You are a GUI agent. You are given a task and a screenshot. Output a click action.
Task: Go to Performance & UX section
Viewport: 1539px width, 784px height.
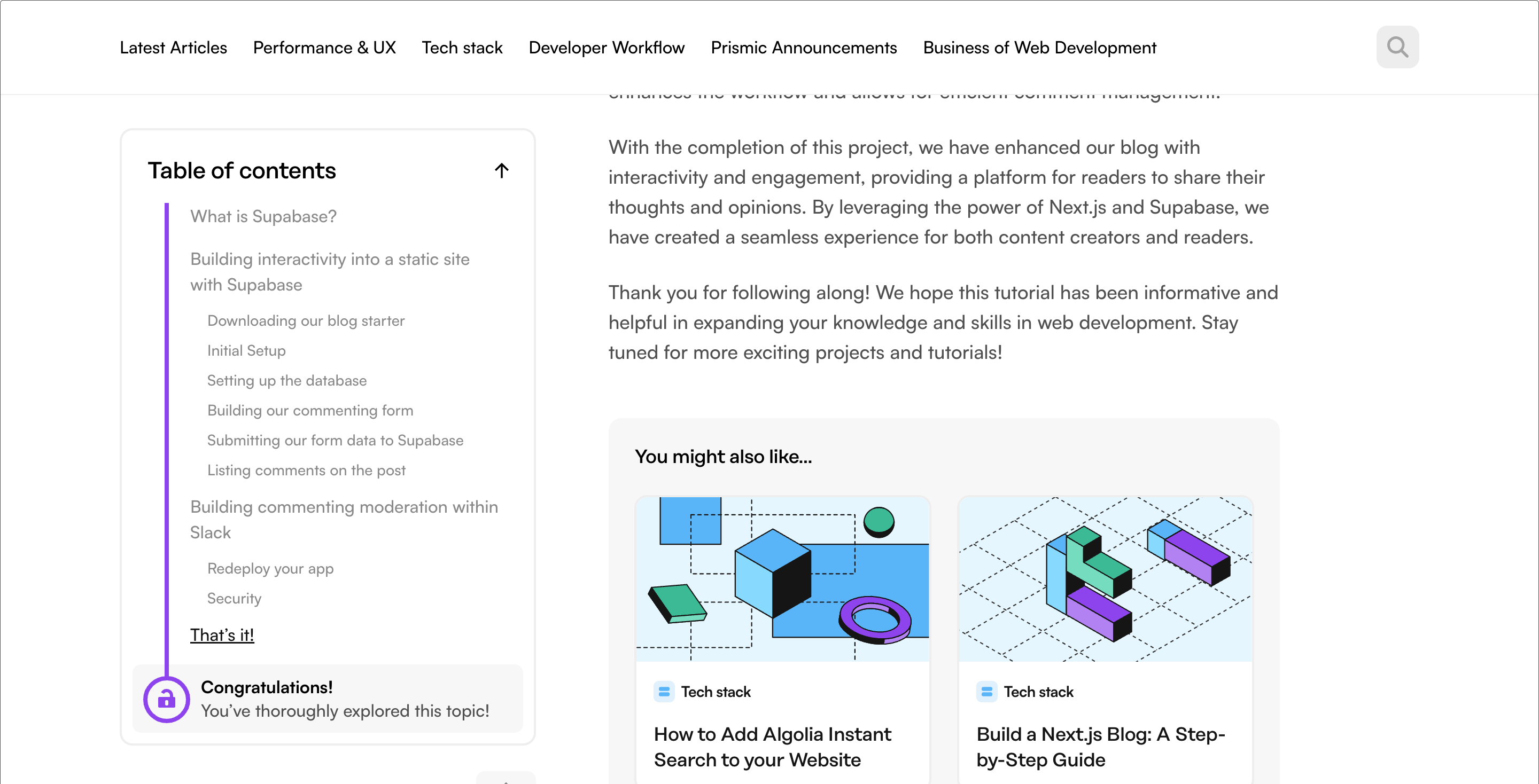(324, 48)
